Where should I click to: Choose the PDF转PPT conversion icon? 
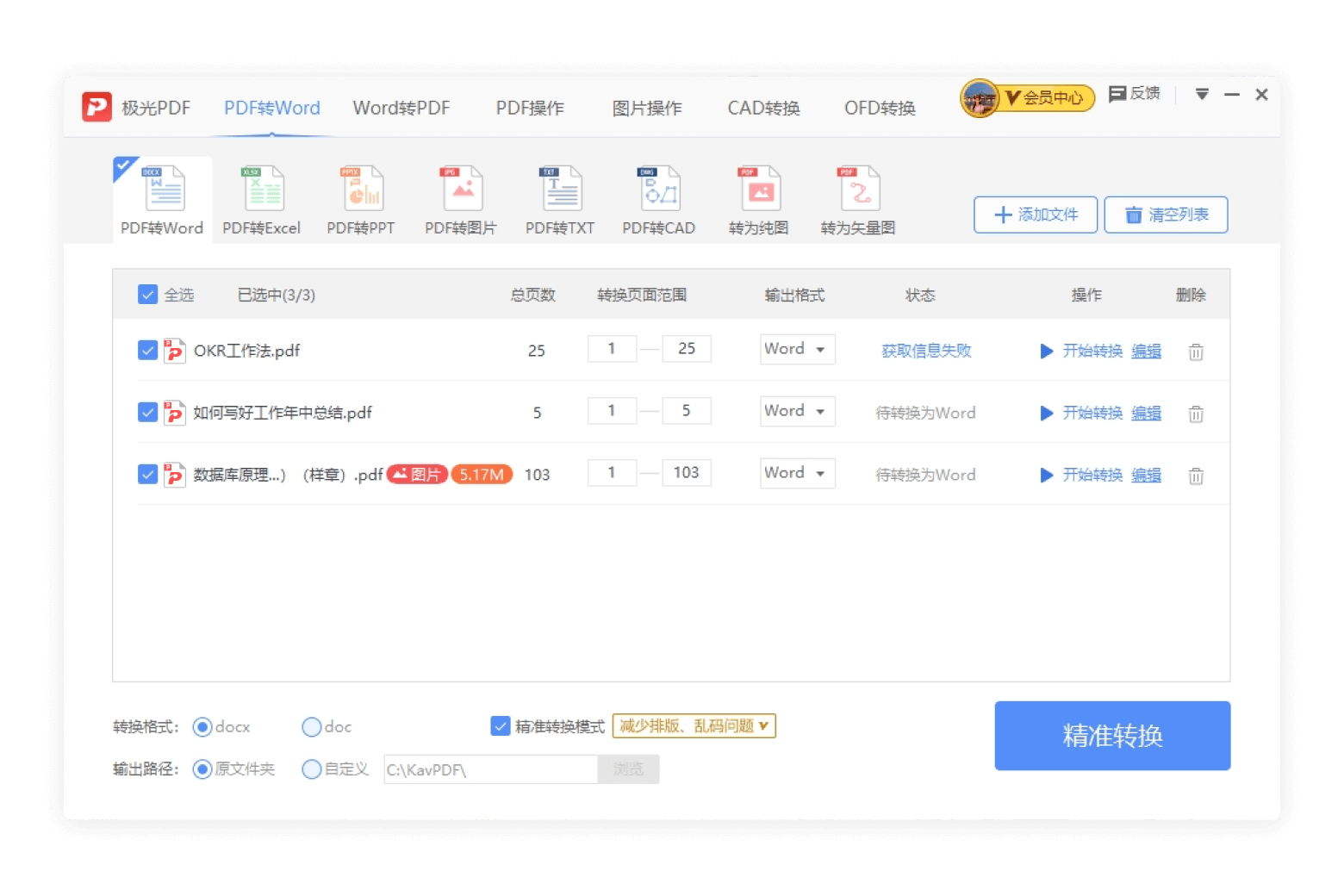pyautogui.click(x=362, y=190)
